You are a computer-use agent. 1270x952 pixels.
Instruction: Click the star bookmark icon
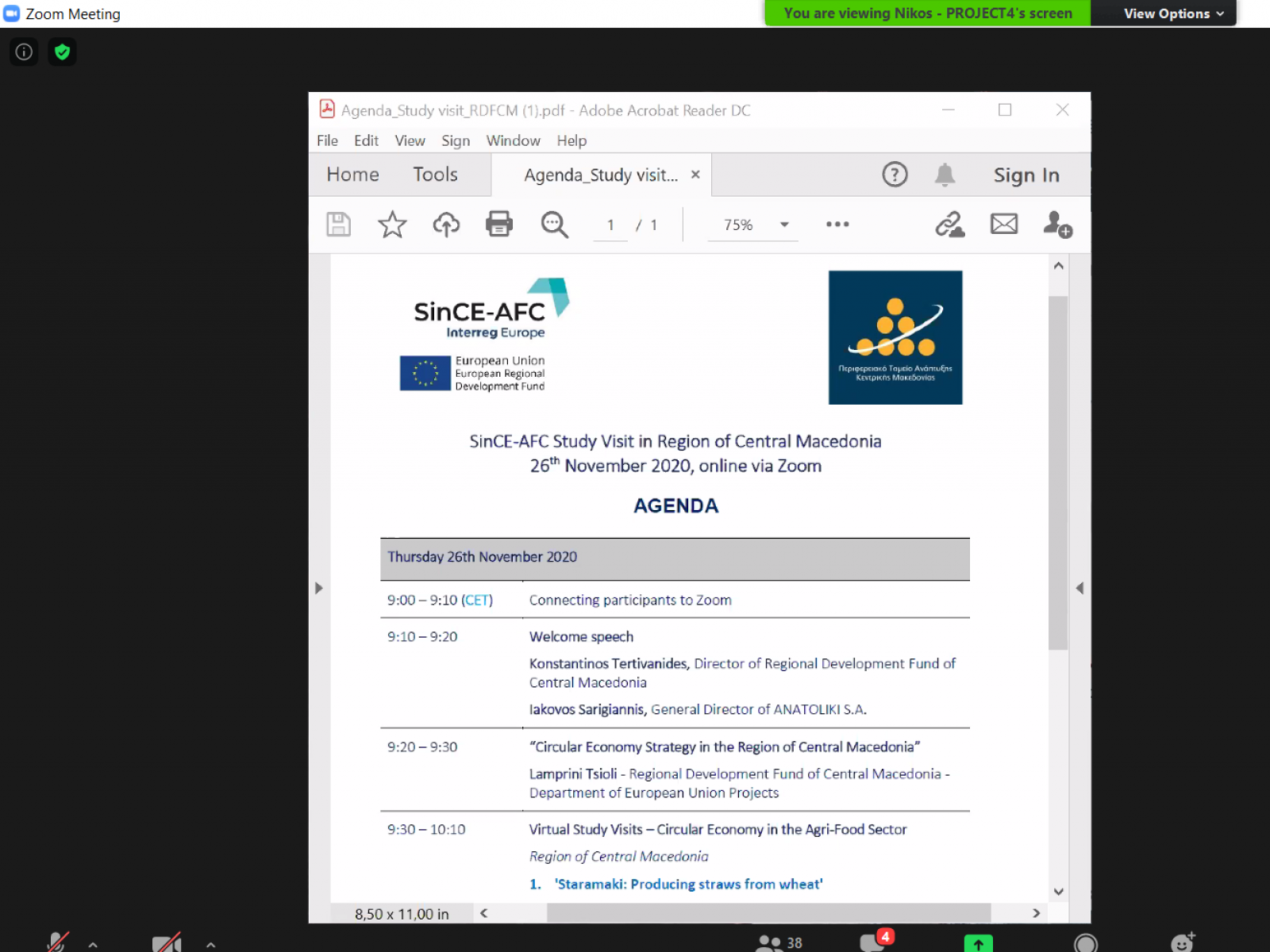point(392,225)
